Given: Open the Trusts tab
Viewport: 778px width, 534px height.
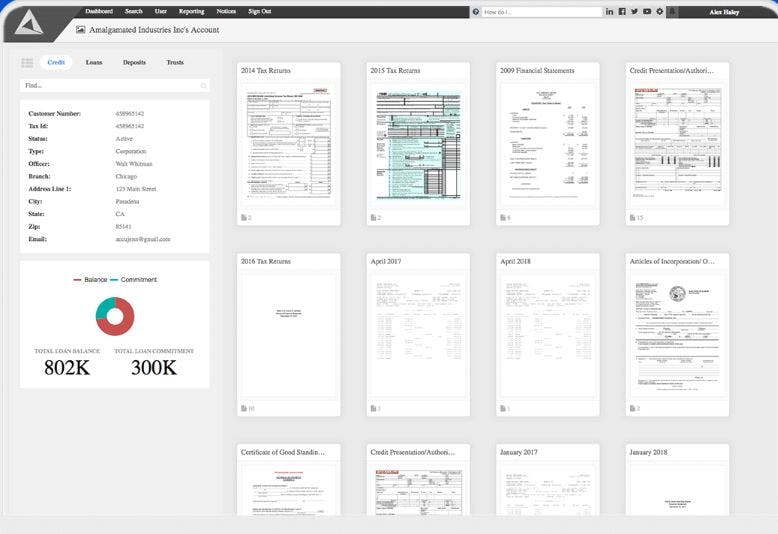Looking at the screenshot, I should click(175, 63).
